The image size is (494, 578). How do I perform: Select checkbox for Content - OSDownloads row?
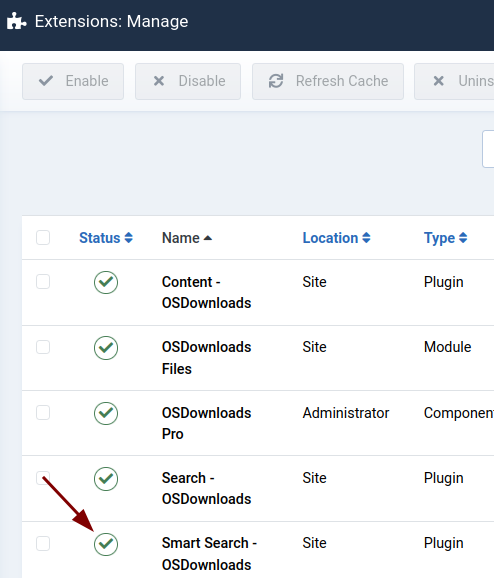point(43,282)
